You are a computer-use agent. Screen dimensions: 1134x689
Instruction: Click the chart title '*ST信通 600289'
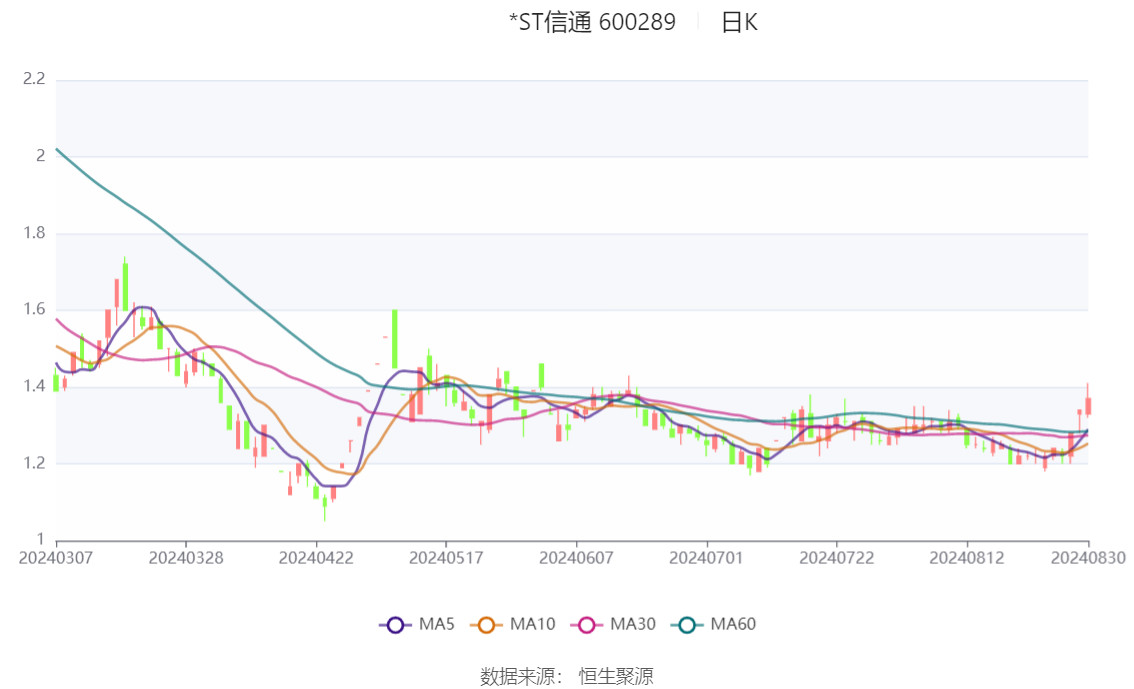coord(592,22)
